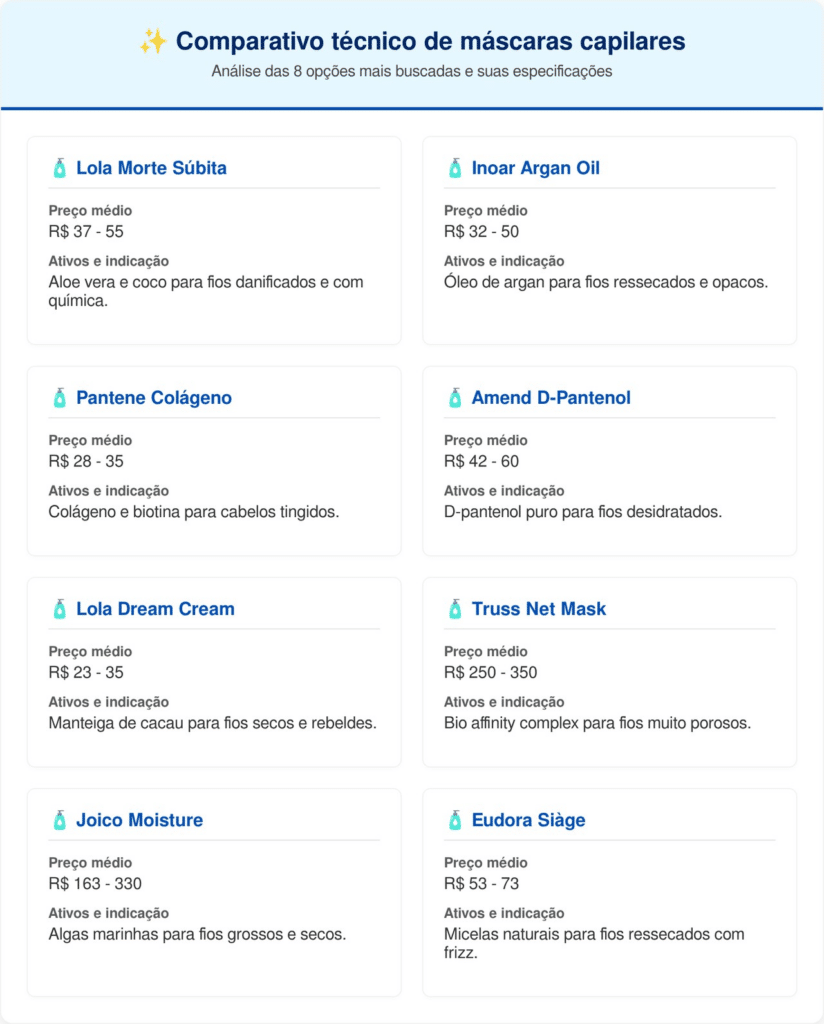Click the bottle icon beside Lola Dream Cream

(x=59, y=609)
